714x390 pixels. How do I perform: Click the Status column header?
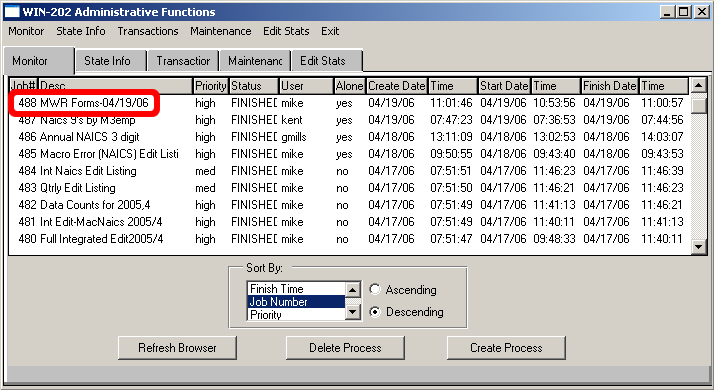(x=254, y=86)
